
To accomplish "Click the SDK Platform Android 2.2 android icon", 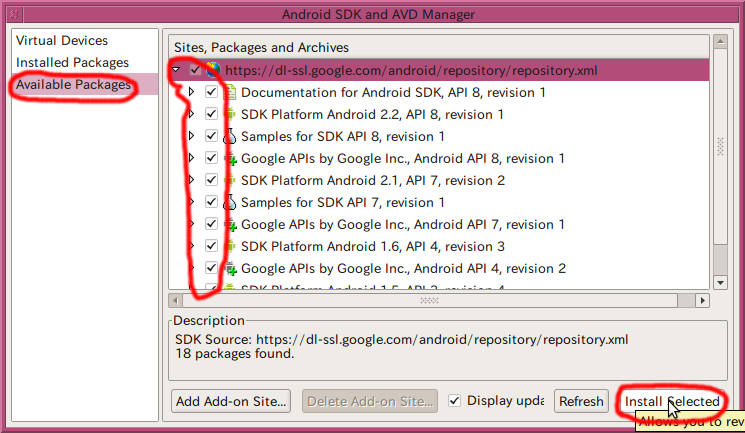I will click(x=230, y=114).
